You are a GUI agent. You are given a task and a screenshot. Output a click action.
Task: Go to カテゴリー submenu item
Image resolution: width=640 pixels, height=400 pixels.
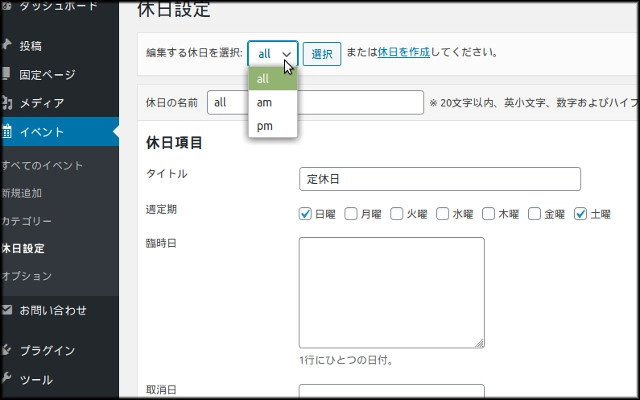[27, 221]
